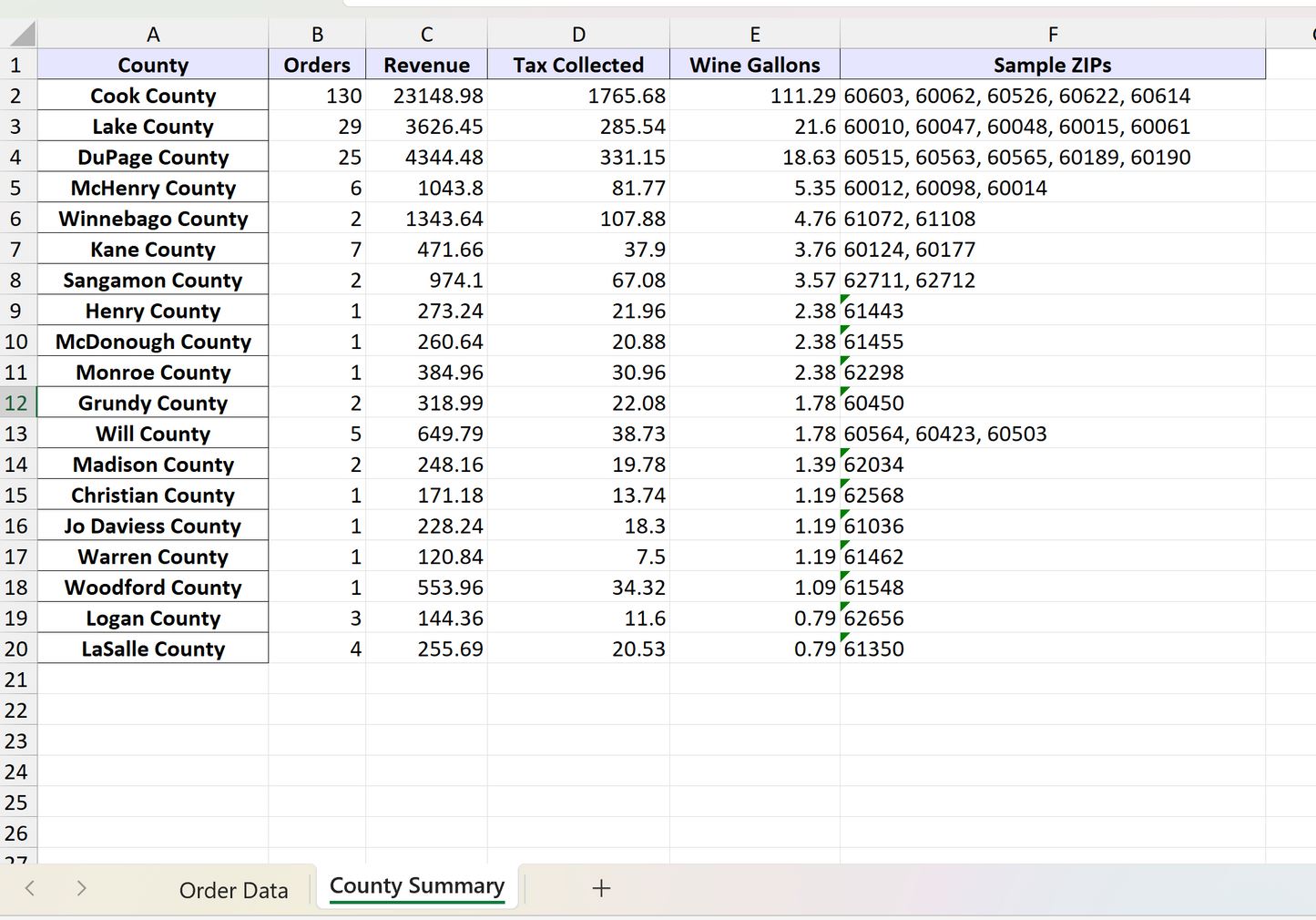Click revenue cell 649.79
Viewport: 1316px width, 920px height.
426,434
